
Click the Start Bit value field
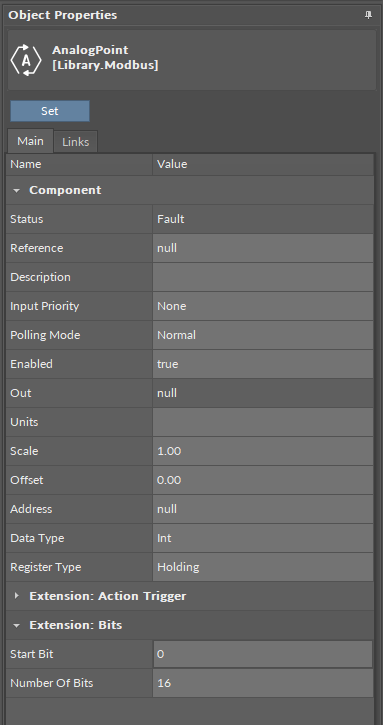(263, 654)
